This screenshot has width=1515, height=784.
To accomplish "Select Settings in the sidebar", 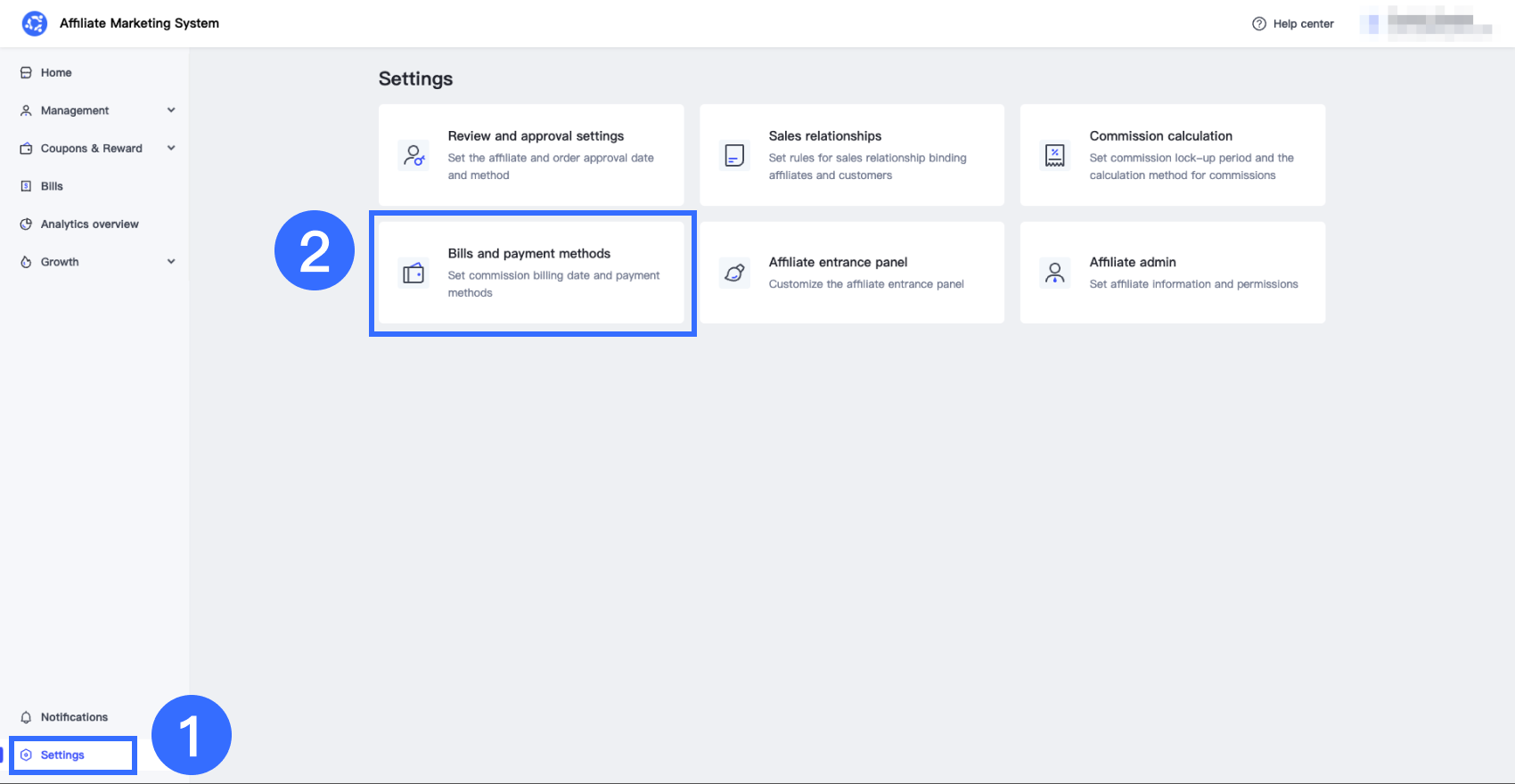I will pos(62,755).
